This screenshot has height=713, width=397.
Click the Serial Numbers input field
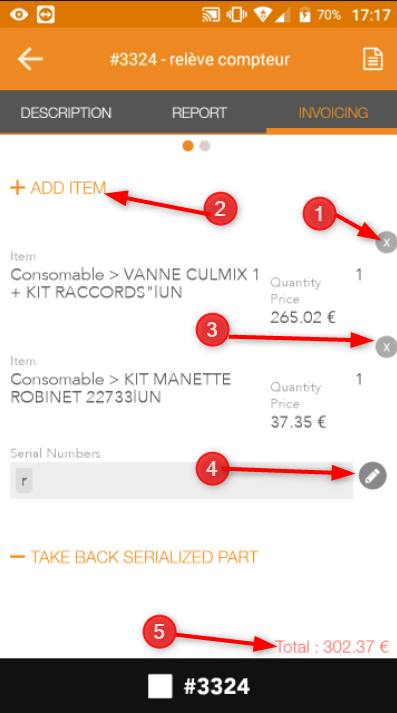click(x=181, y=481)
